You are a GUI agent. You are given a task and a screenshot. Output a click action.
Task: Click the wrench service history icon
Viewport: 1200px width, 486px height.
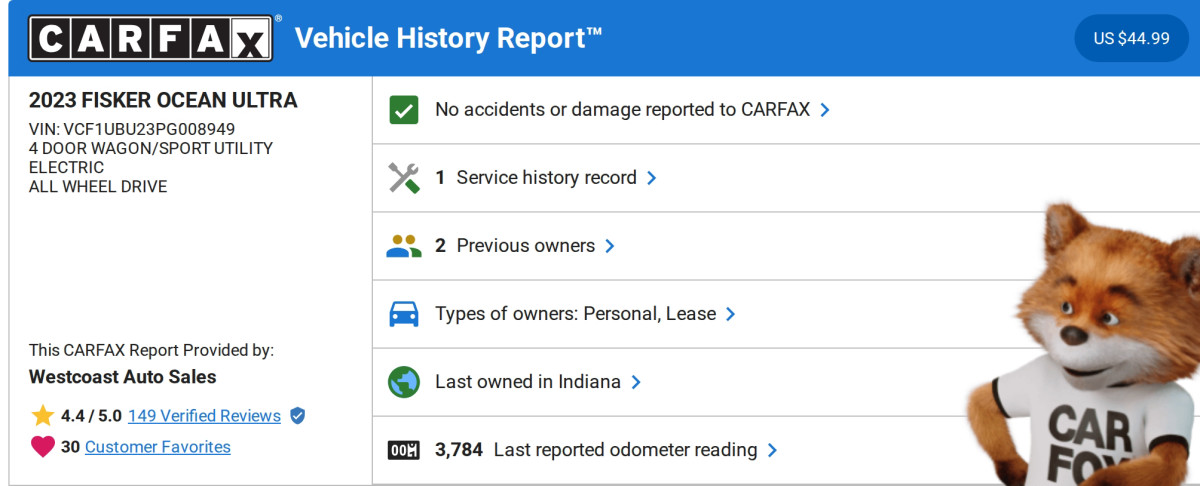coord(404,178)
